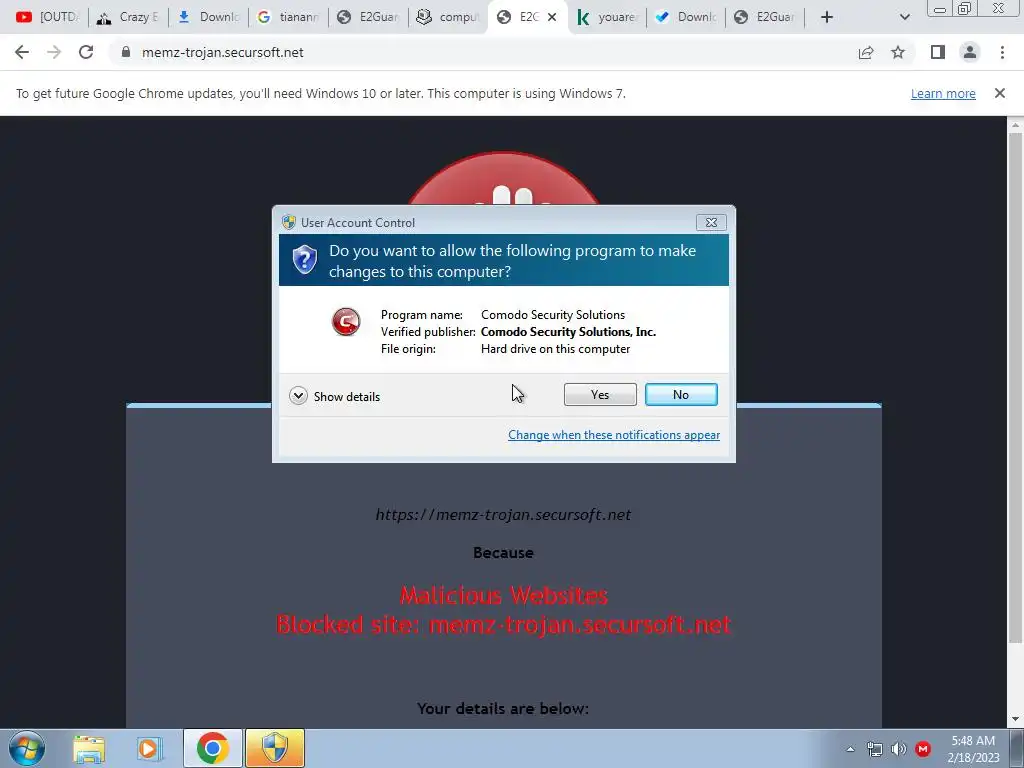Viewport: 1024px width, 768px height.
Task: Click the 'Blocked site: memz-trojan' red text
Action: 504,625
